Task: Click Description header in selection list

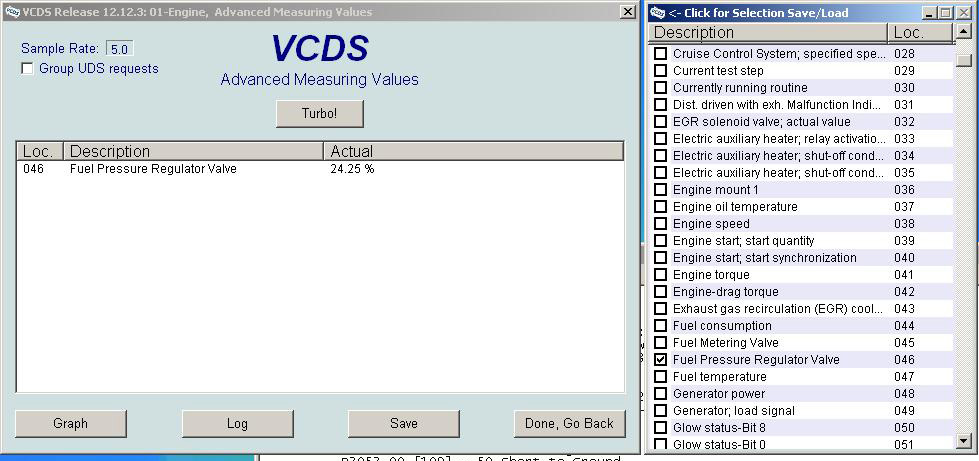Action: click(768, 32)
